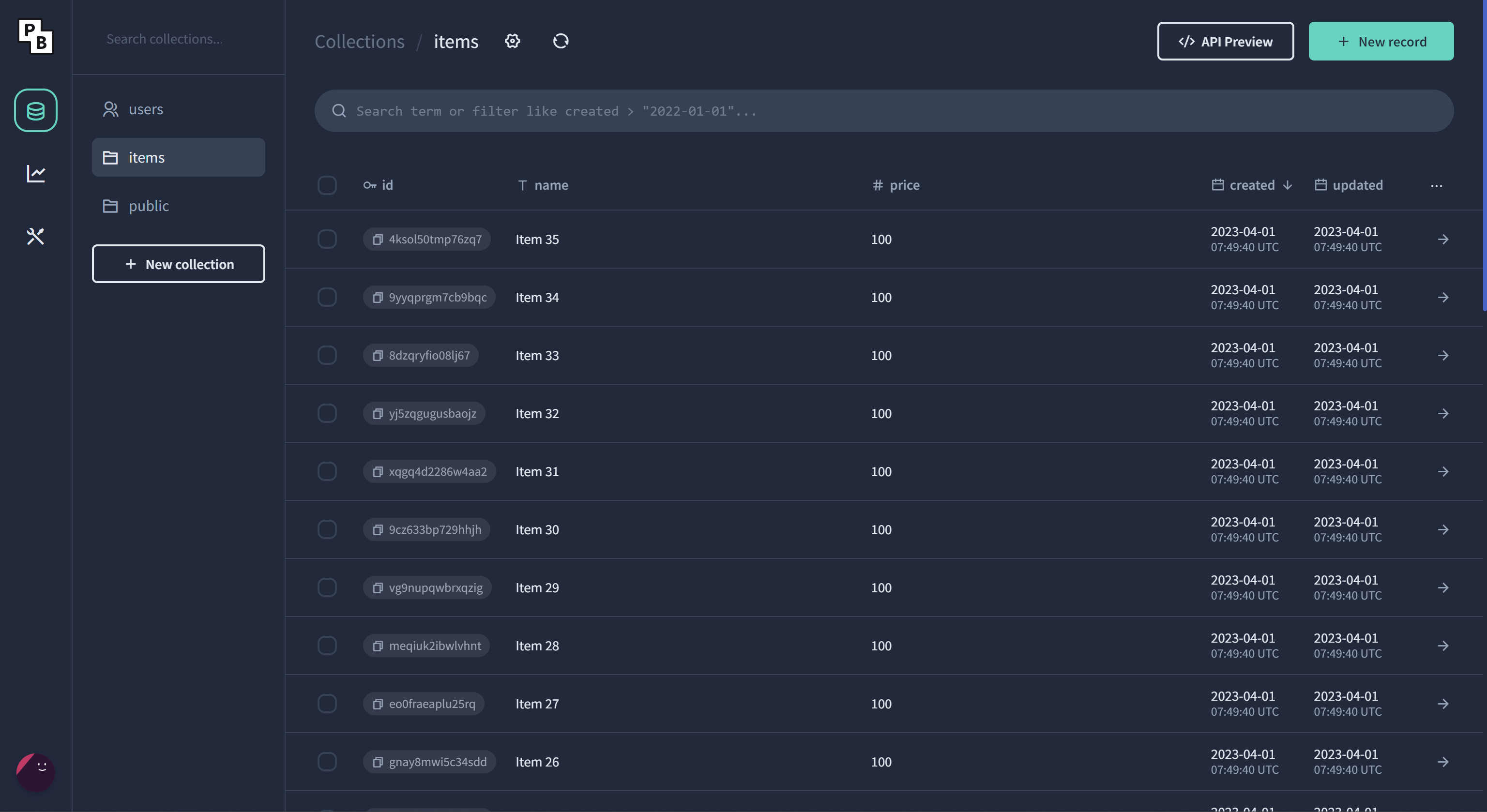Switch to the public collection
Viewport: 1487px width, 812px height.
pos(148,206)
